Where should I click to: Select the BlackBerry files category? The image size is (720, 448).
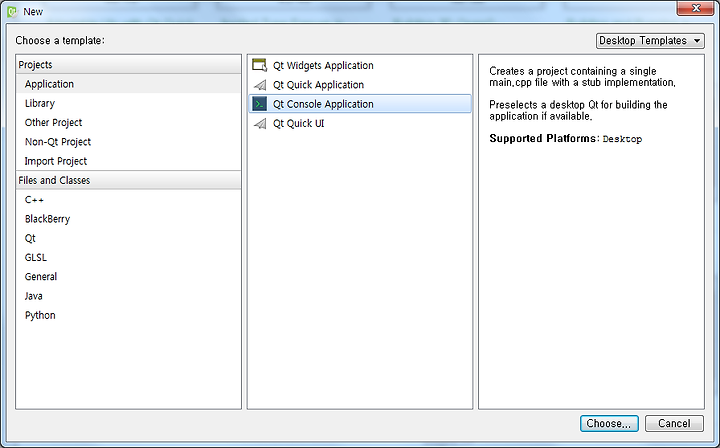tap(128, 219)
